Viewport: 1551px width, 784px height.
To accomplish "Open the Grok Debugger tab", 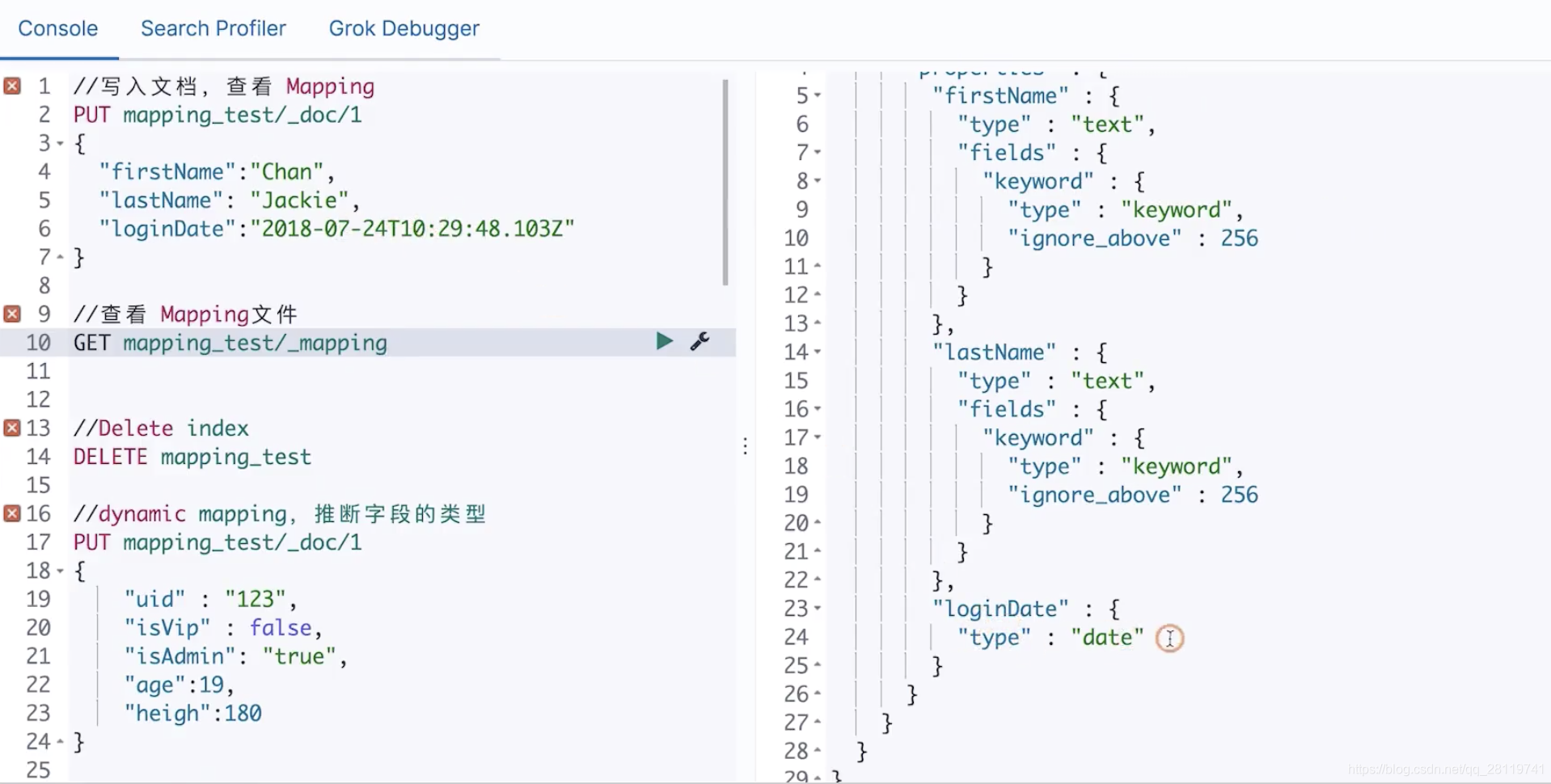I will point(404,28).
